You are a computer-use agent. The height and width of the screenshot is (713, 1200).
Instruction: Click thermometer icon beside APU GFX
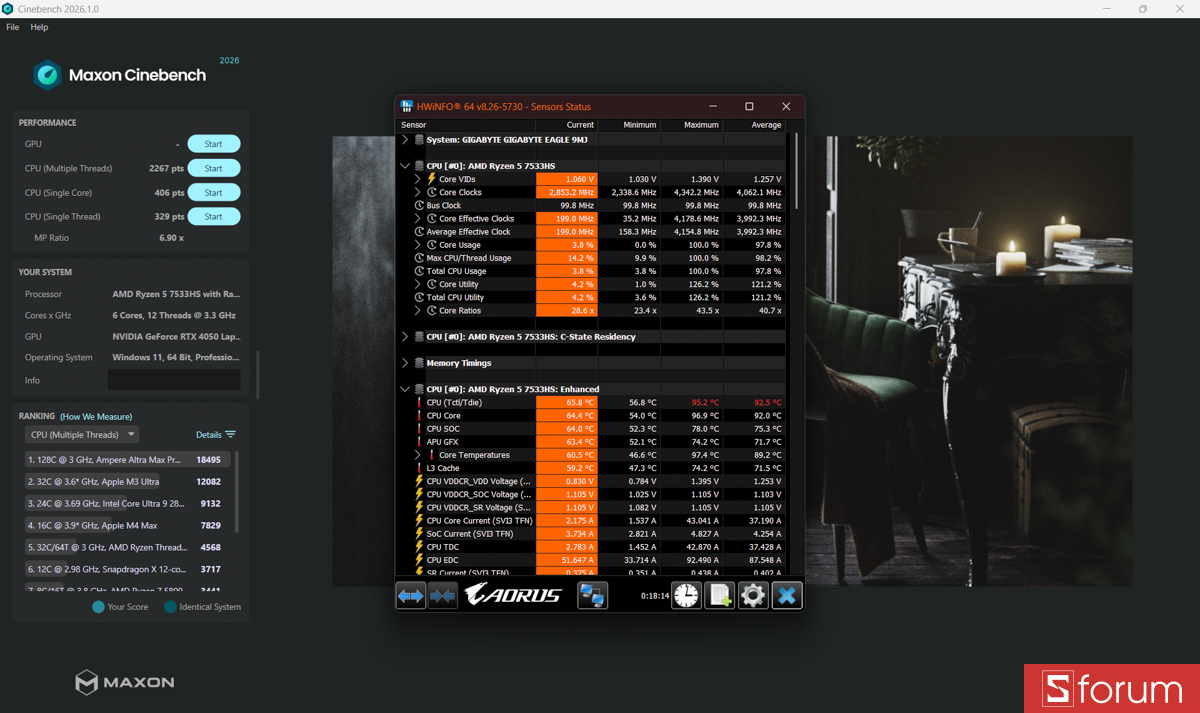click(420, 442)
